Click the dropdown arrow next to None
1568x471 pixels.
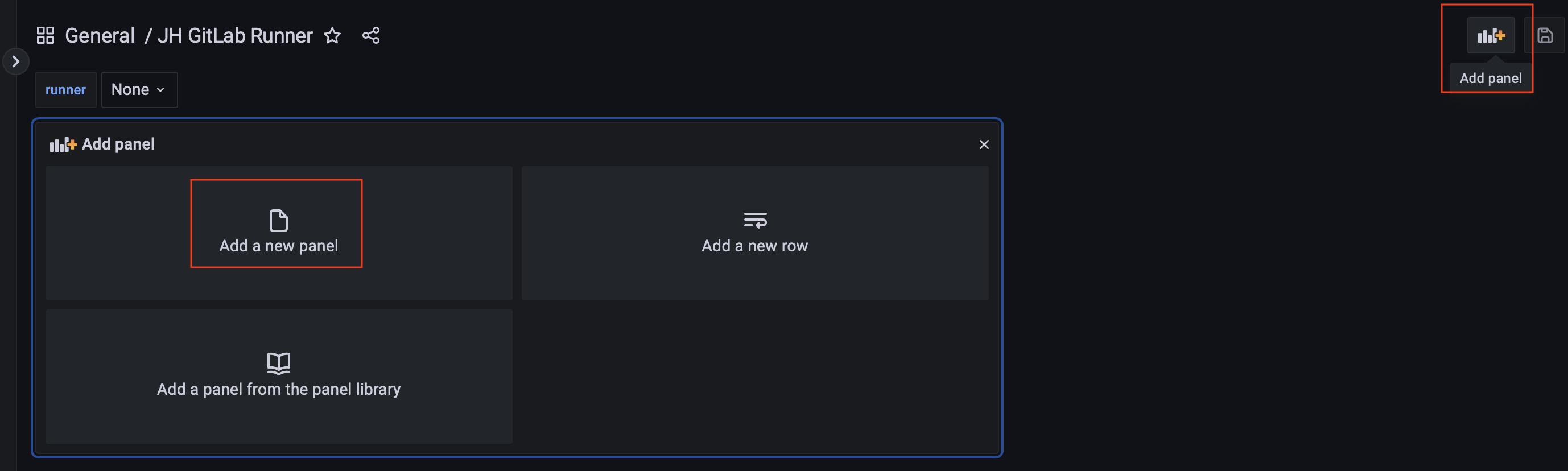160,90
